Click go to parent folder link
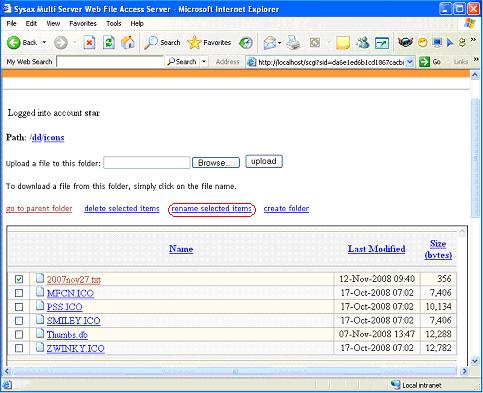Image resolution: width=483 pixels, height=393 pixels. point(39,208)
